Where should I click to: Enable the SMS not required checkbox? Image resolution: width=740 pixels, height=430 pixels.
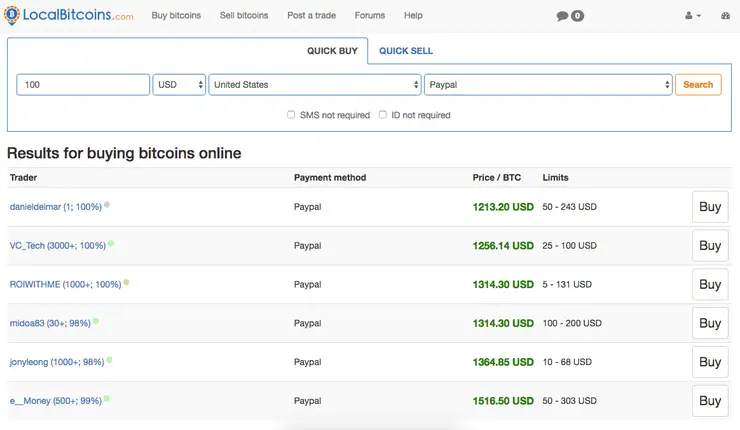(291, 115)
